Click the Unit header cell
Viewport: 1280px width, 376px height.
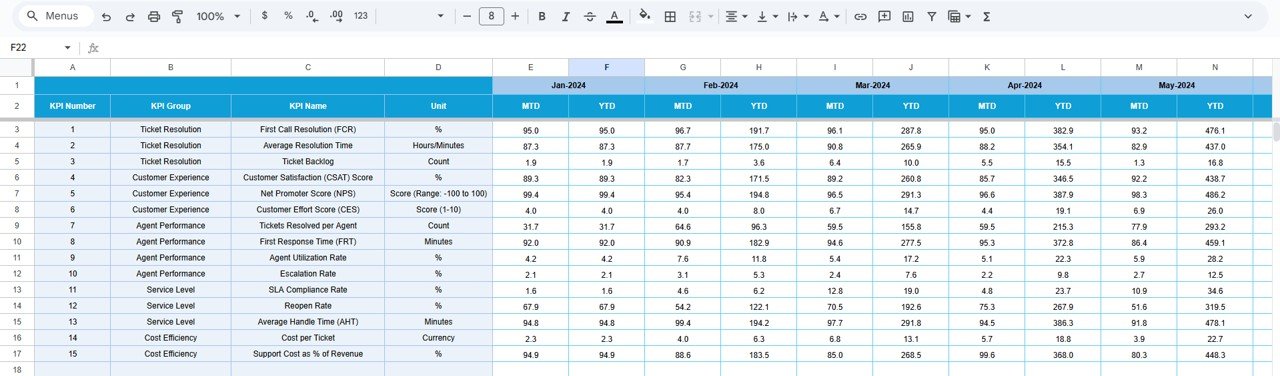click(438, 105)
